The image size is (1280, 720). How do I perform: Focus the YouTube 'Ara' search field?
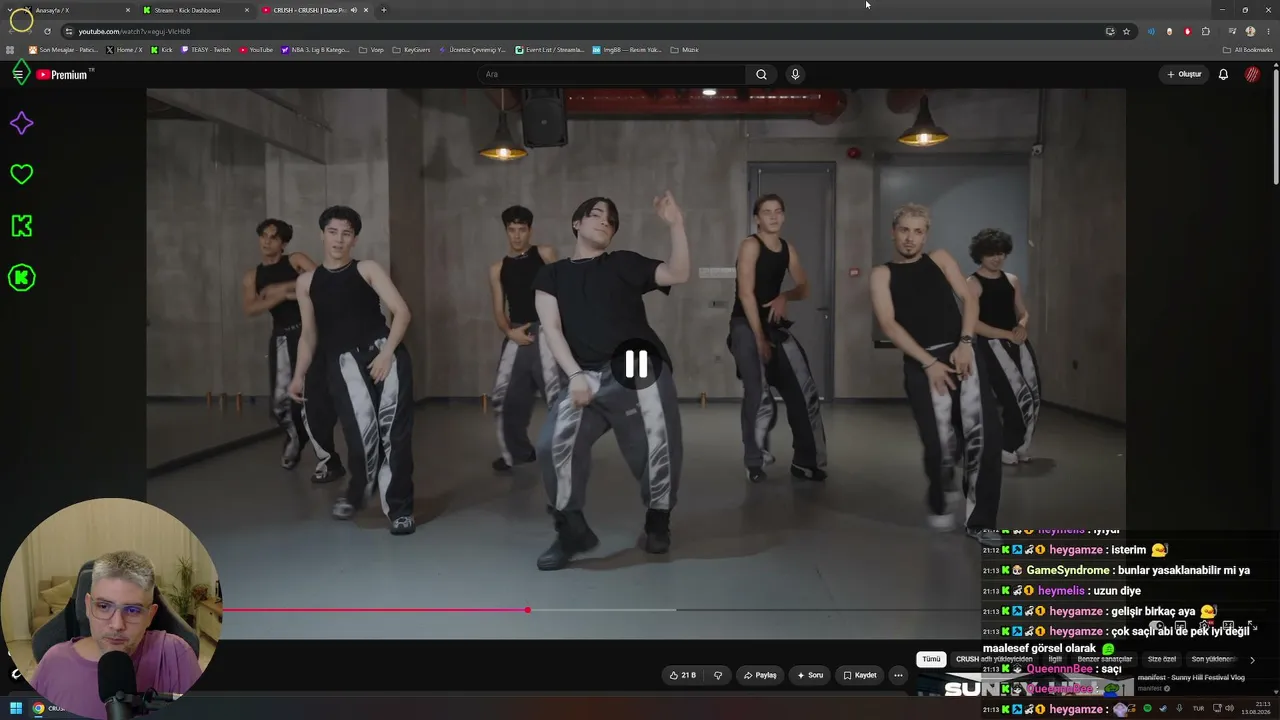coord(612,74)
